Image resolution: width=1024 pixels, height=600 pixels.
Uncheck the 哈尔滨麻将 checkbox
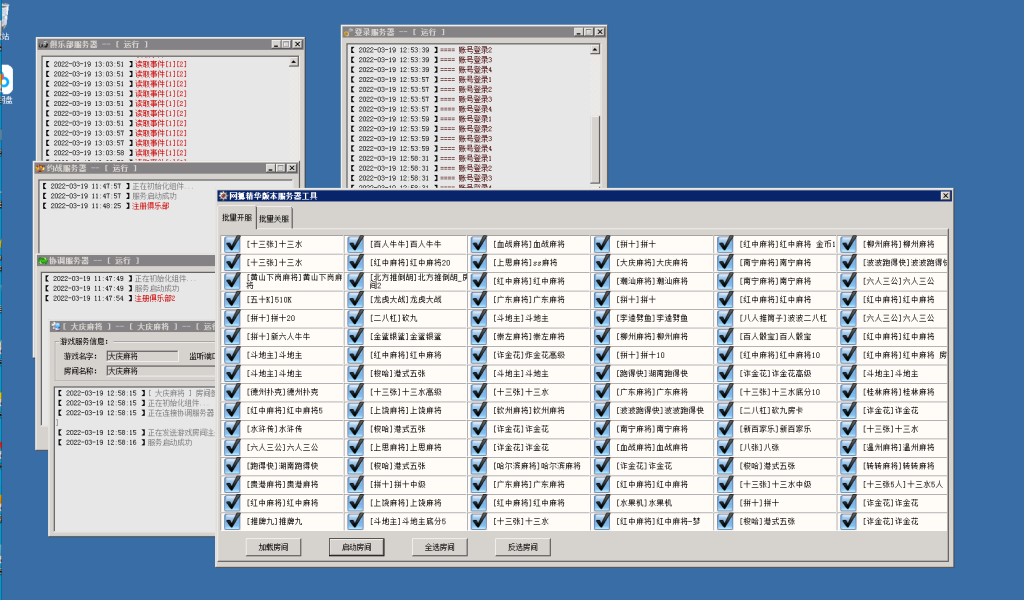(479, 466)
